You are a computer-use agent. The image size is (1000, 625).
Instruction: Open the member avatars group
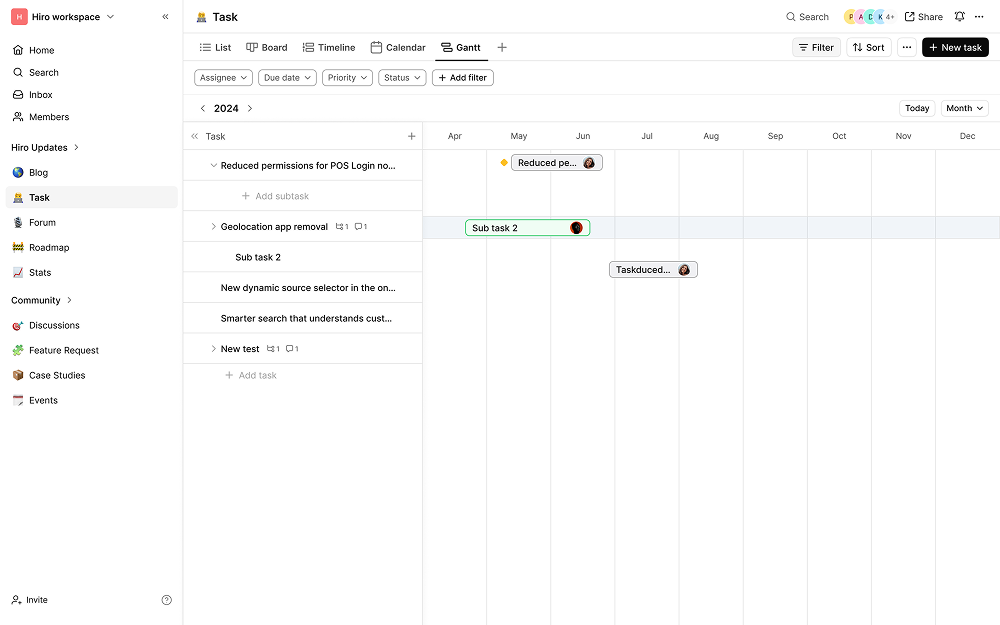(869, 17)
